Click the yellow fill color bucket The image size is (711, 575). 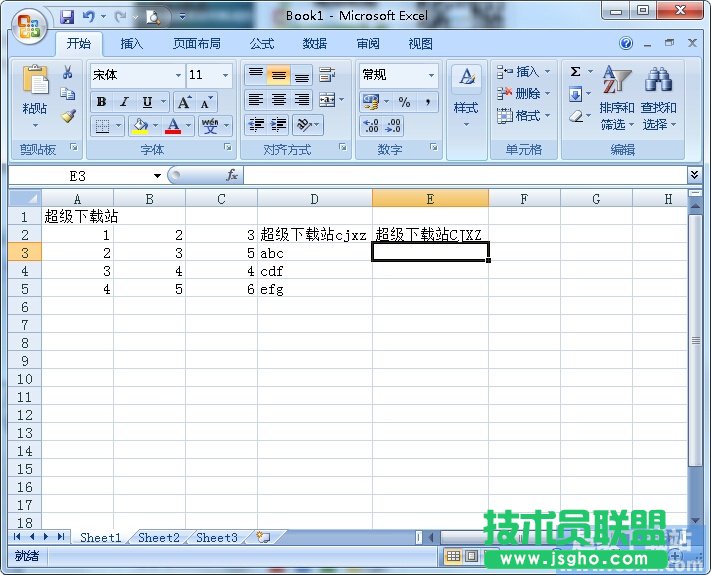(x=139, y=126)
